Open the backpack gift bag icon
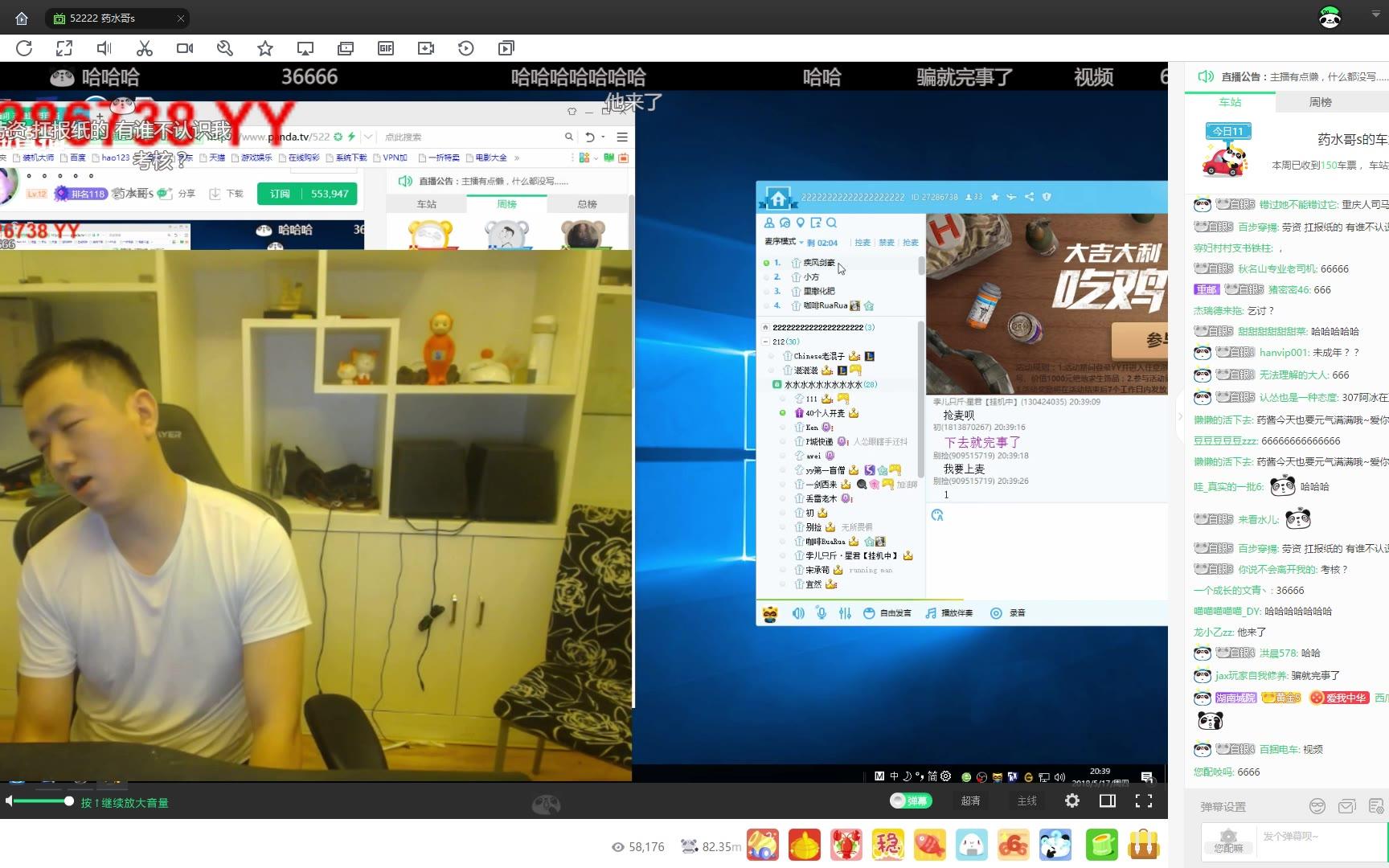Viewport: 1389px width, 868px height. (1143, 845)
